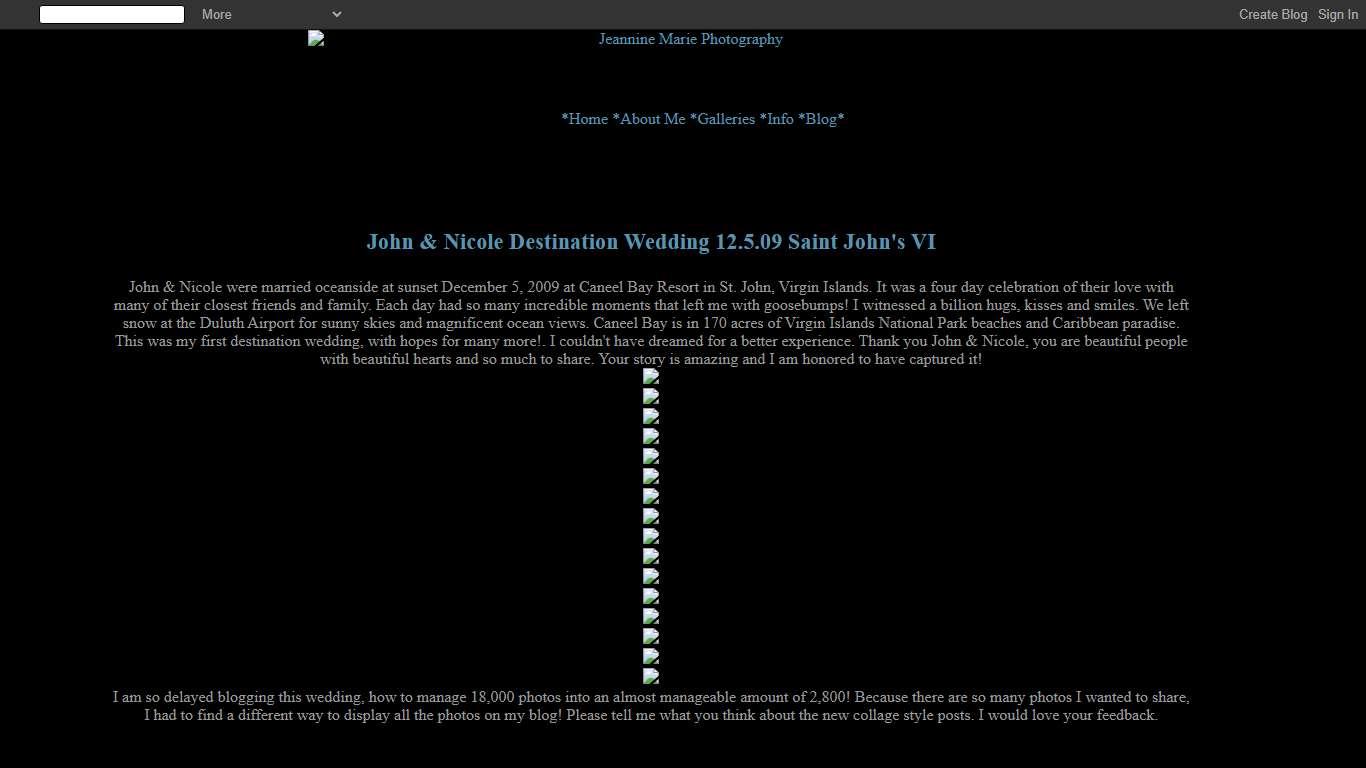1366x768 pixels.
Task: Click the broken header image icon
Action: pos(316,39)
